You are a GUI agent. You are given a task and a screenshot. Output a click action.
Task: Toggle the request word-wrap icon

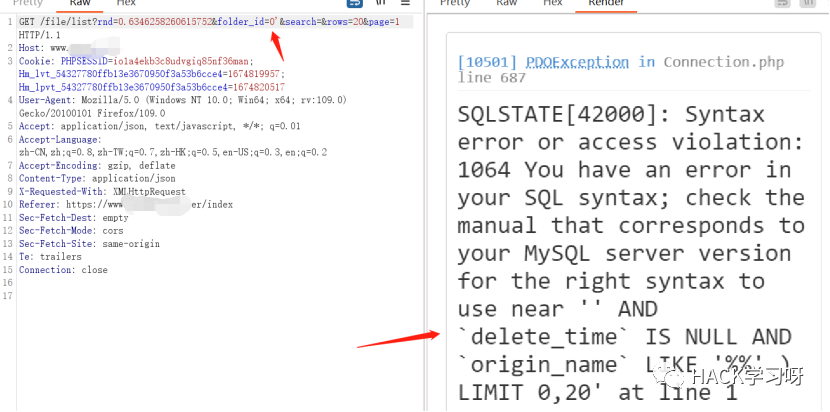[355, 3]
